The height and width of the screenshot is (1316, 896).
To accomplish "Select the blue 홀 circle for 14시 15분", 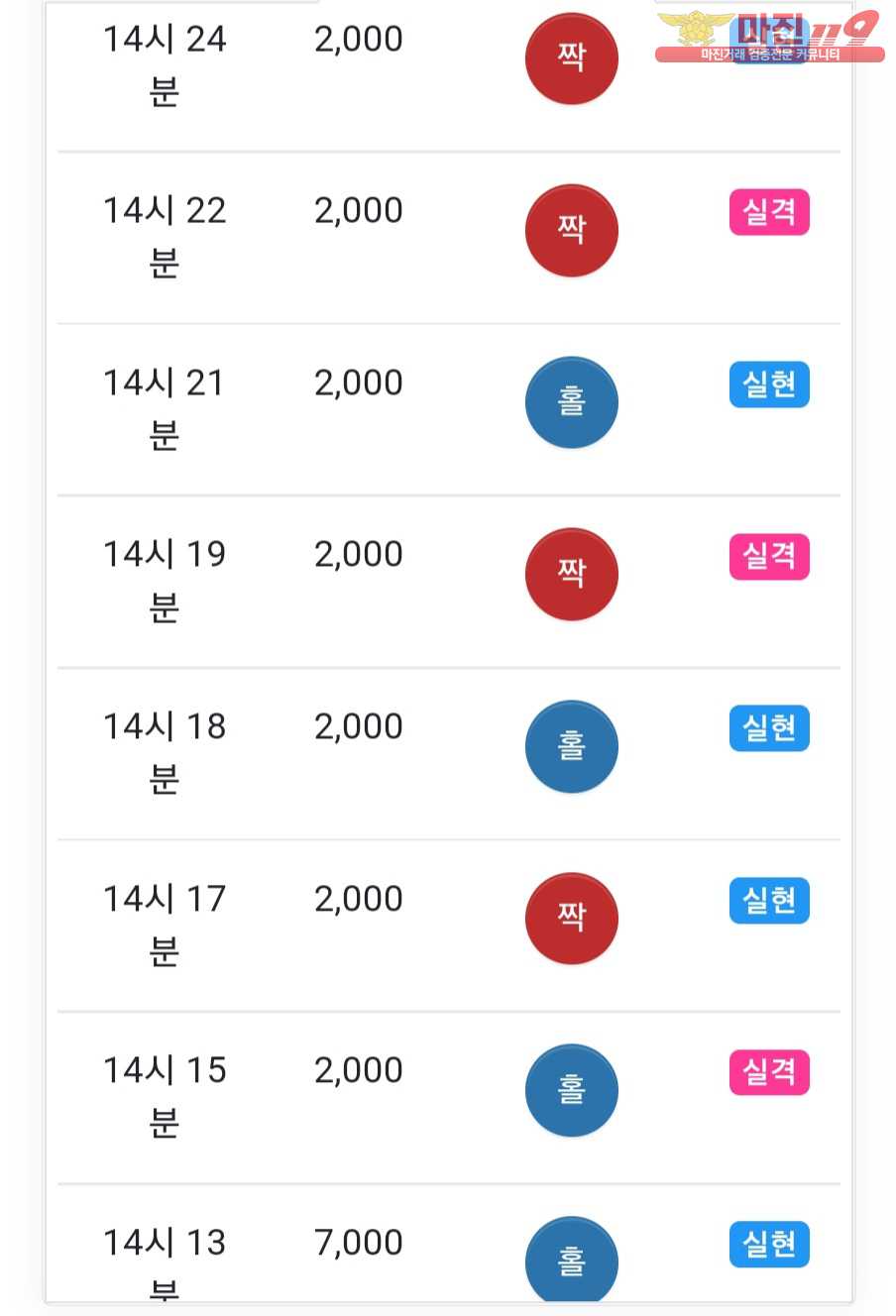I will pos(572,1090).
